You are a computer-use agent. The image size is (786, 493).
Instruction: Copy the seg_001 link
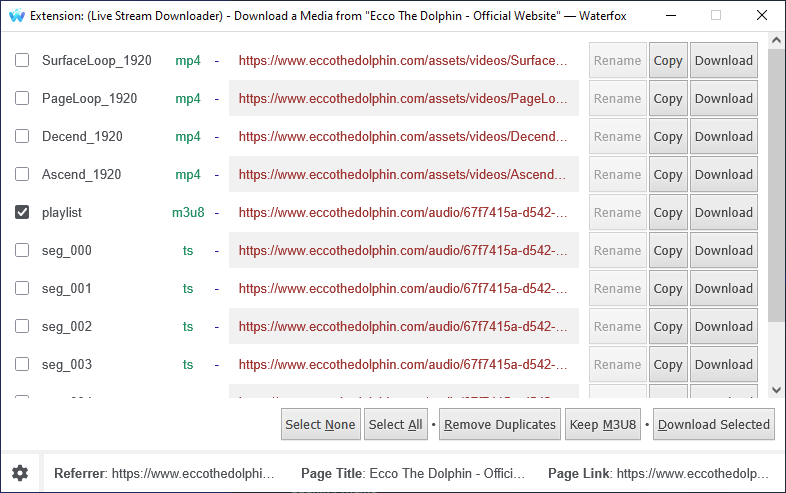[x=668, y=288]
